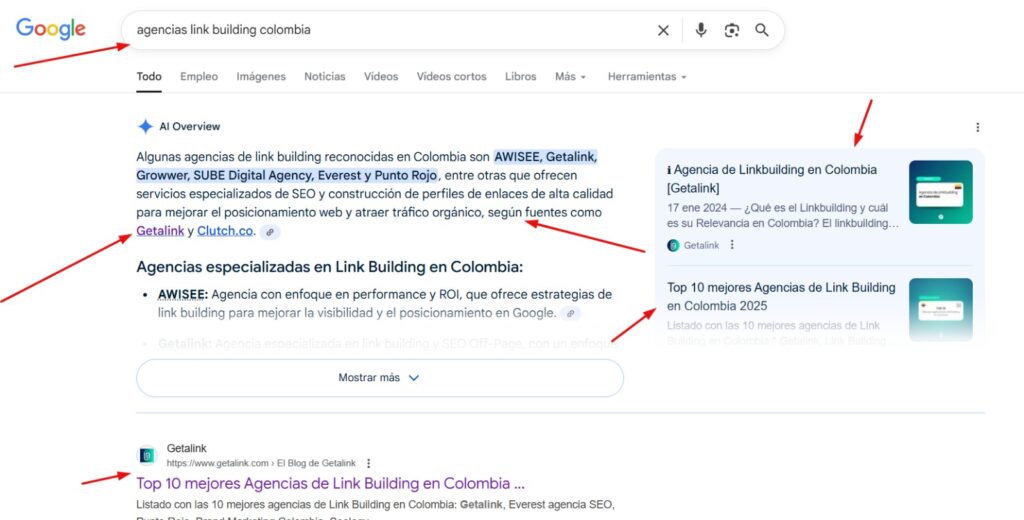Expand the Más dropdown
Image resolution: width=1024 pixels, height=520 pixels.
[571, 76]
